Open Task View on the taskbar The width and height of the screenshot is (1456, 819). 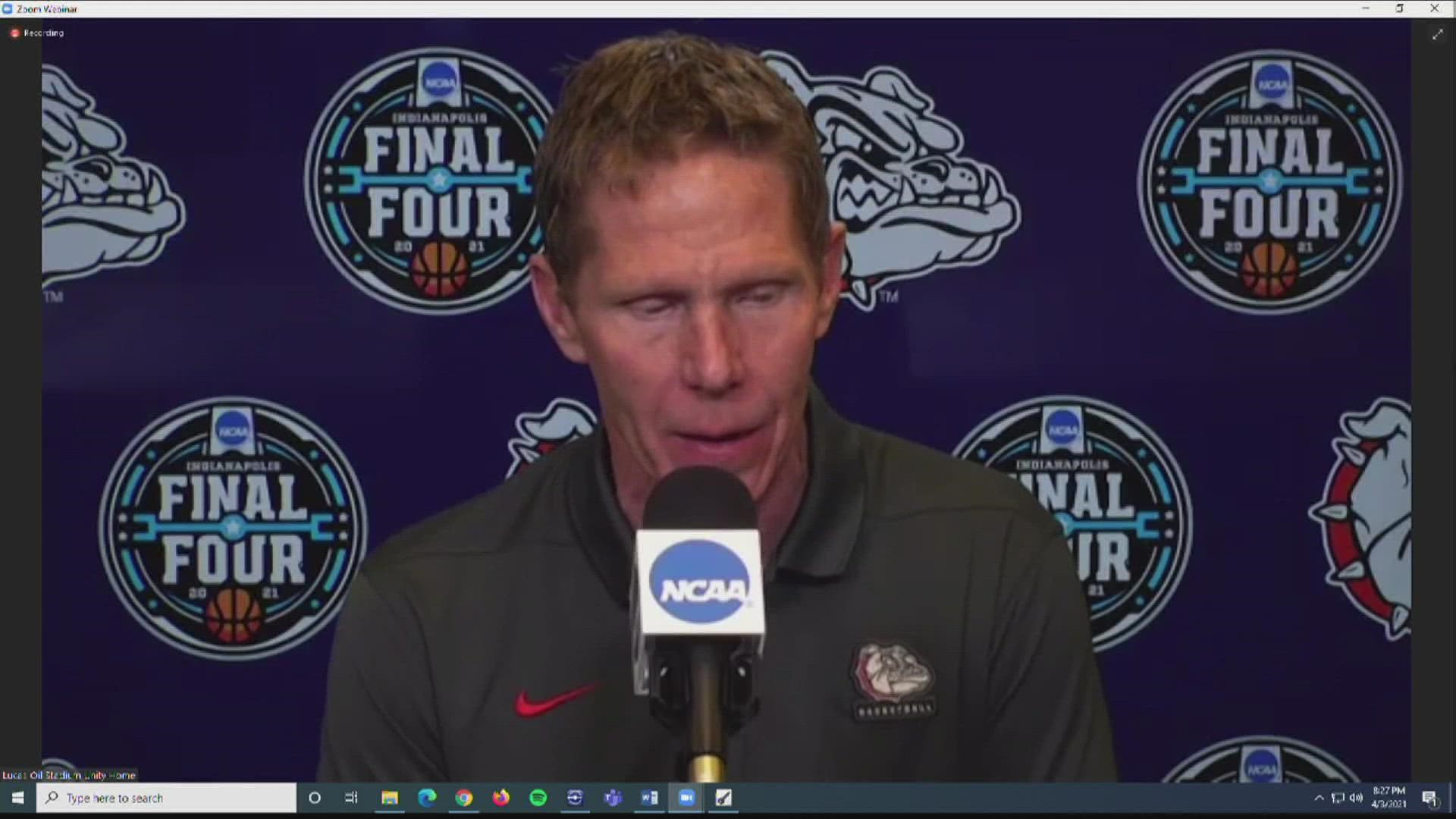pos(351,798)
